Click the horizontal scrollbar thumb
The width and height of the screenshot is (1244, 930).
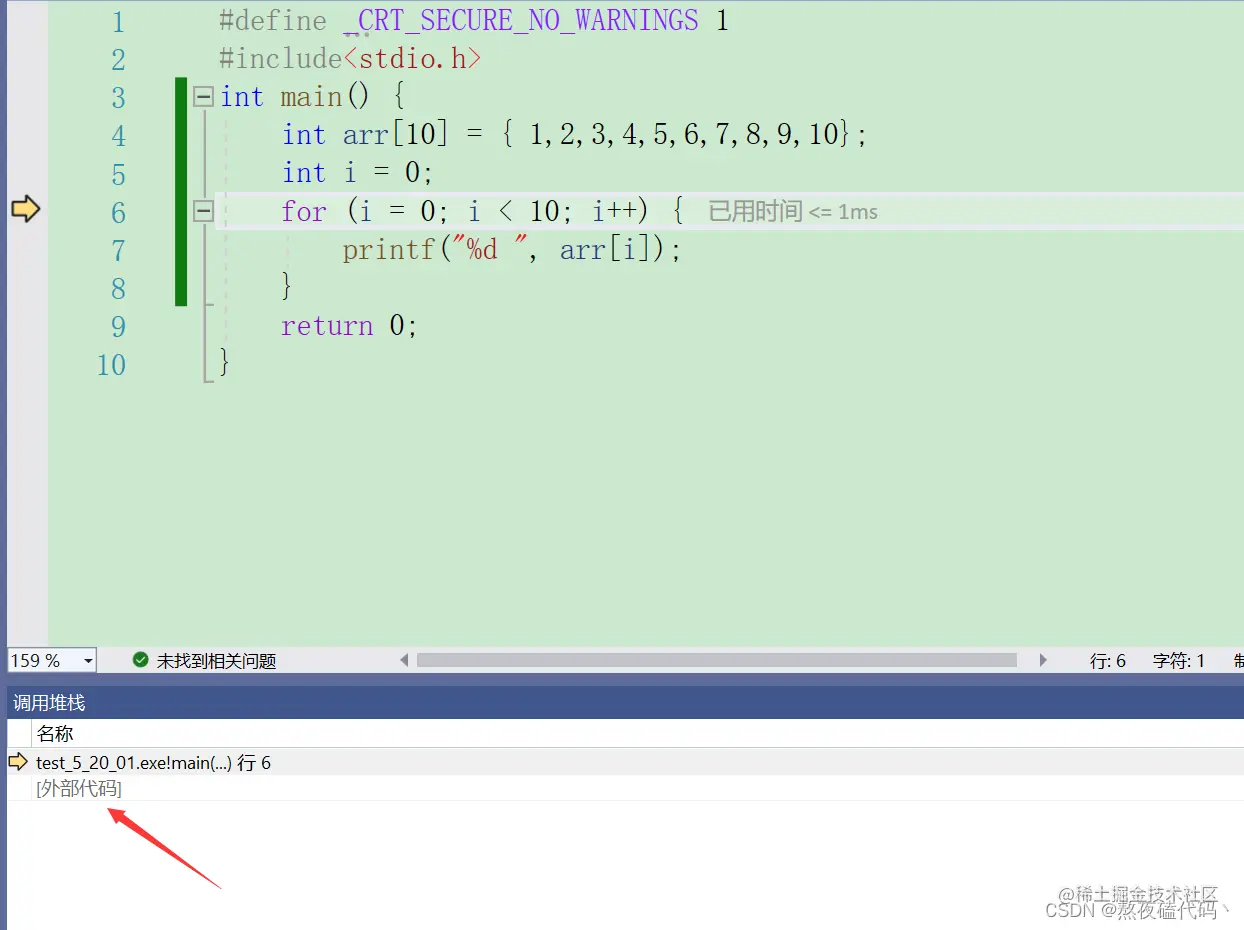tap(716, 660)
